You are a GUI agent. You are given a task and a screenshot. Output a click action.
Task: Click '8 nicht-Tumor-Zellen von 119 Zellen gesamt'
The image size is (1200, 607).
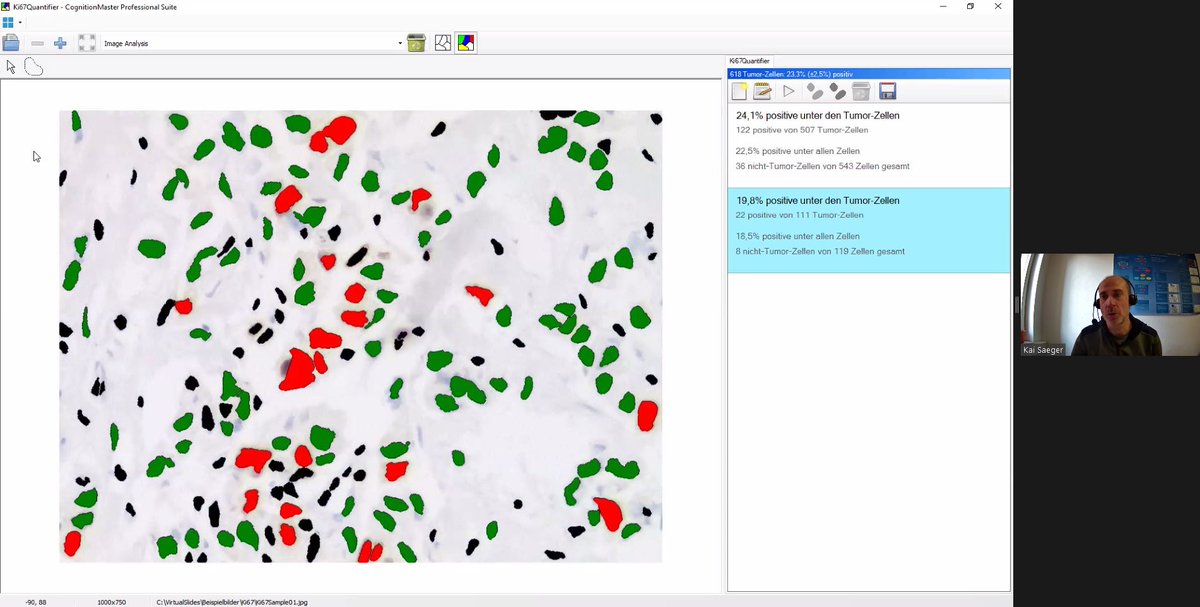coord(820,251)
